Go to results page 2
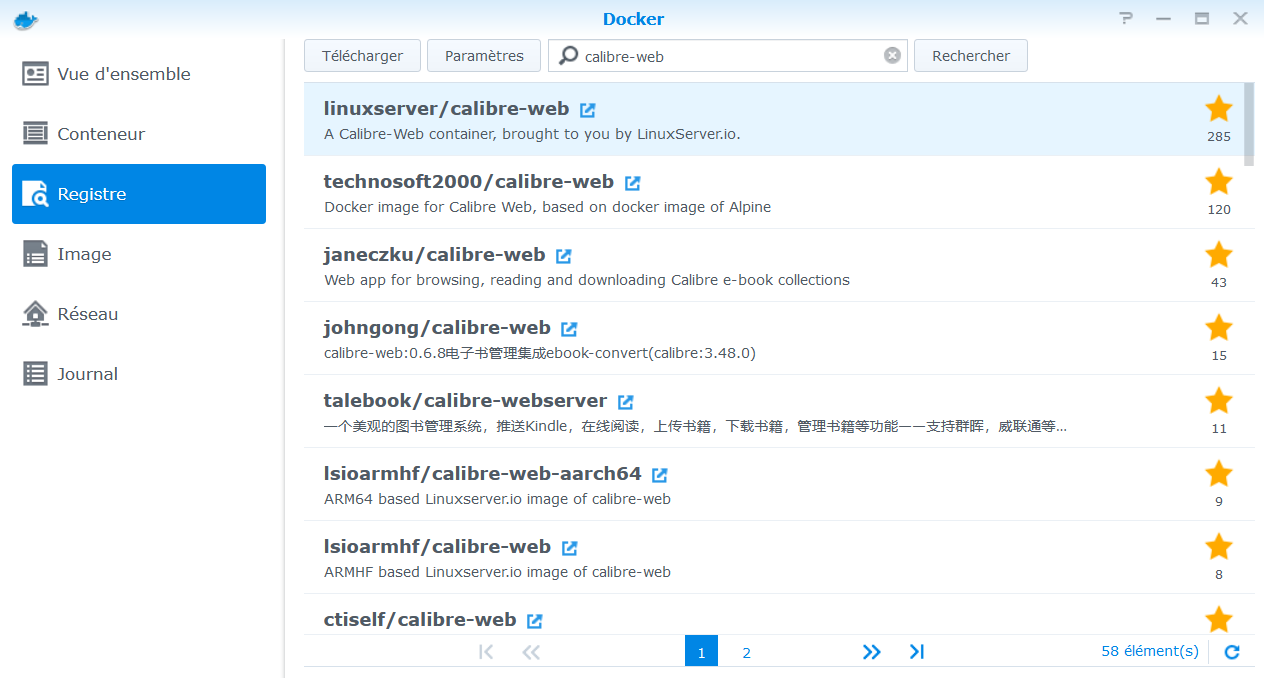 [x=746, y=652]
